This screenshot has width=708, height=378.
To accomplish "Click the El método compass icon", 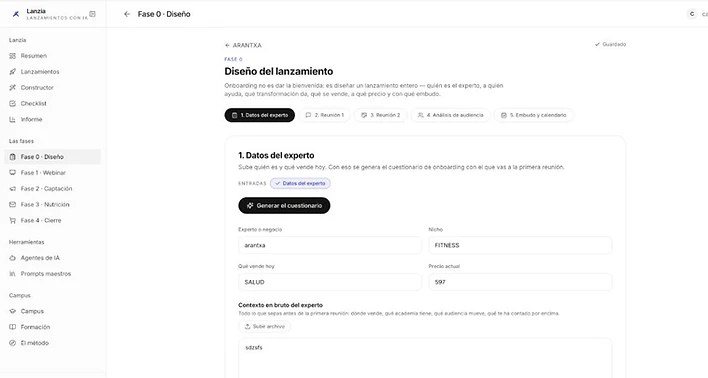I will click(13, 343).
